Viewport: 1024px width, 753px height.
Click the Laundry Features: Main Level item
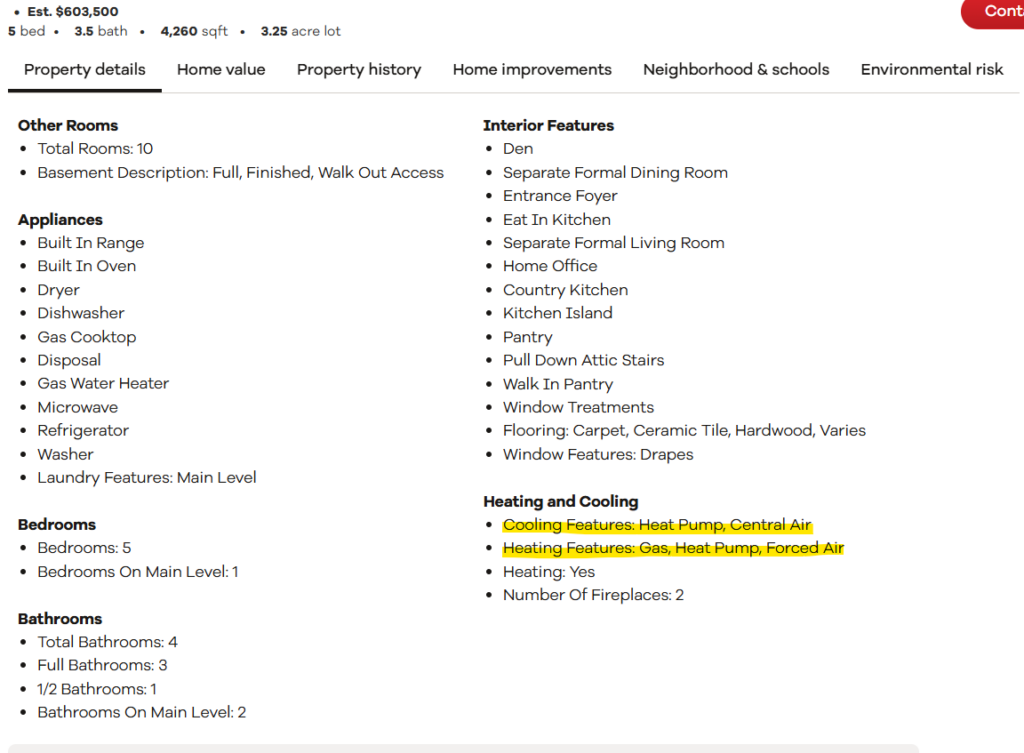(x=147, y=477)
